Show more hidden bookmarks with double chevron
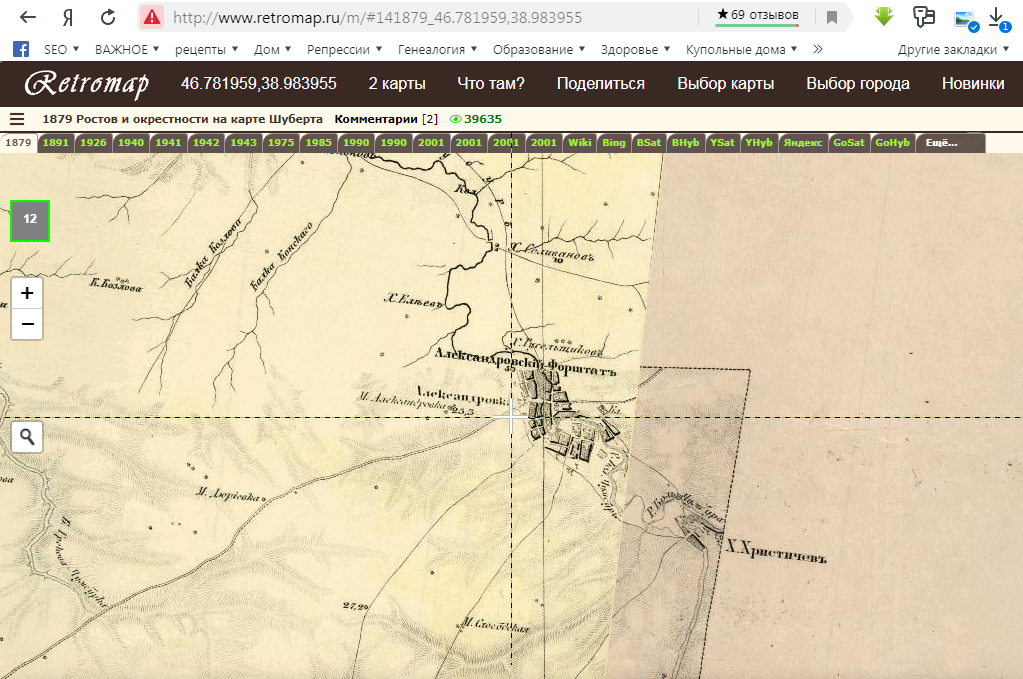 click(817, 49)
